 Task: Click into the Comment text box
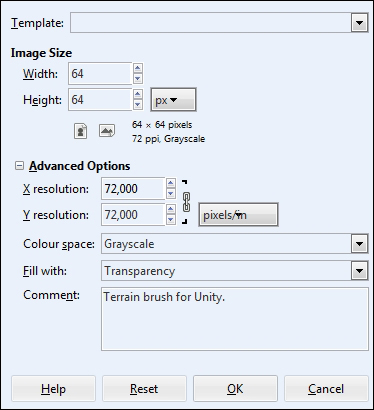tap(235, 319)
